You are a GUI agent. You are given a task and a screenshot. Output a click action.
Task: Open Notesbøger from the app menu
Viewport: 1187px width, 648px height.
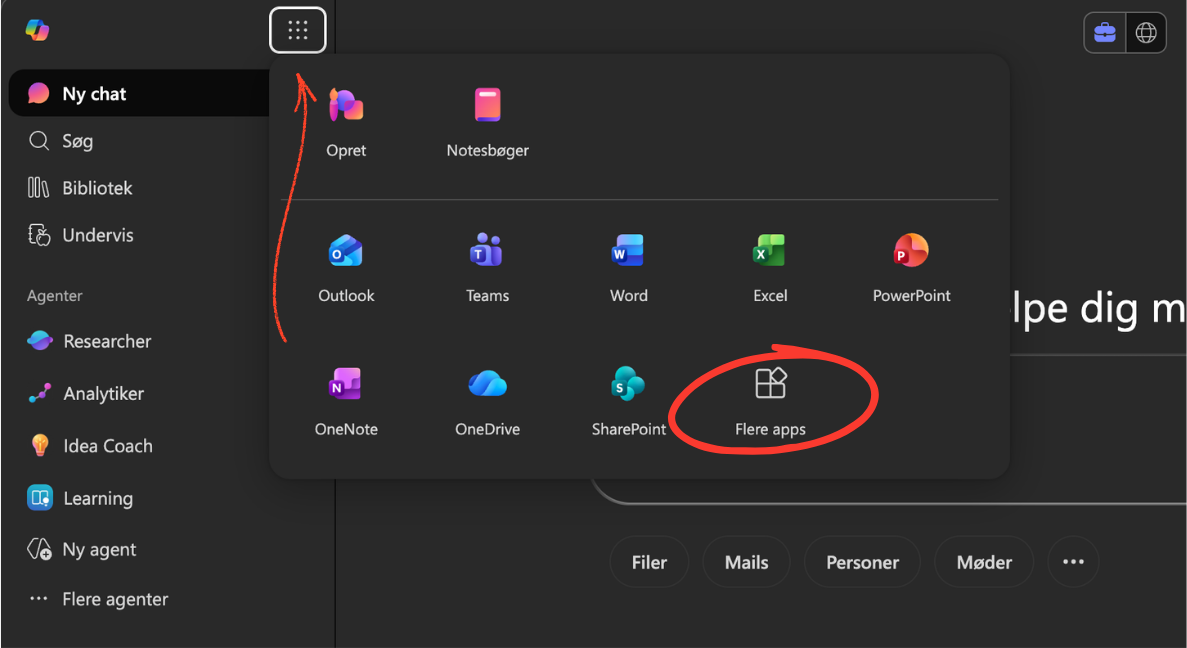pyautogui.click(x=488, y=123)
